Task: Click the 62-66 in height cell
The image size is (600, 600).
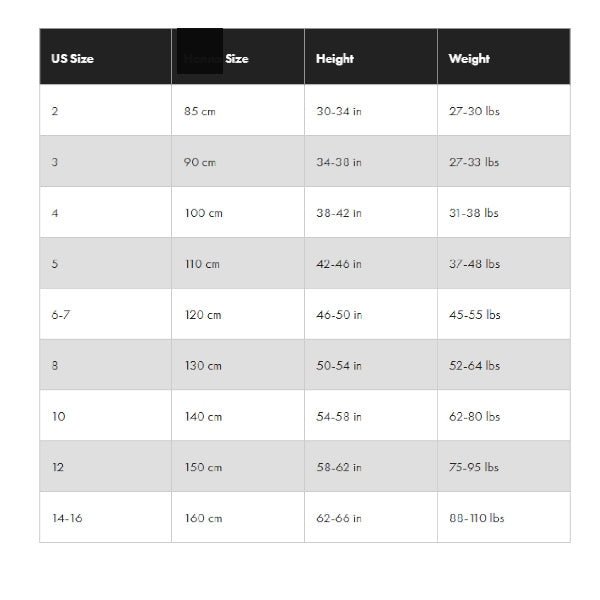Action: pos(371,517)
